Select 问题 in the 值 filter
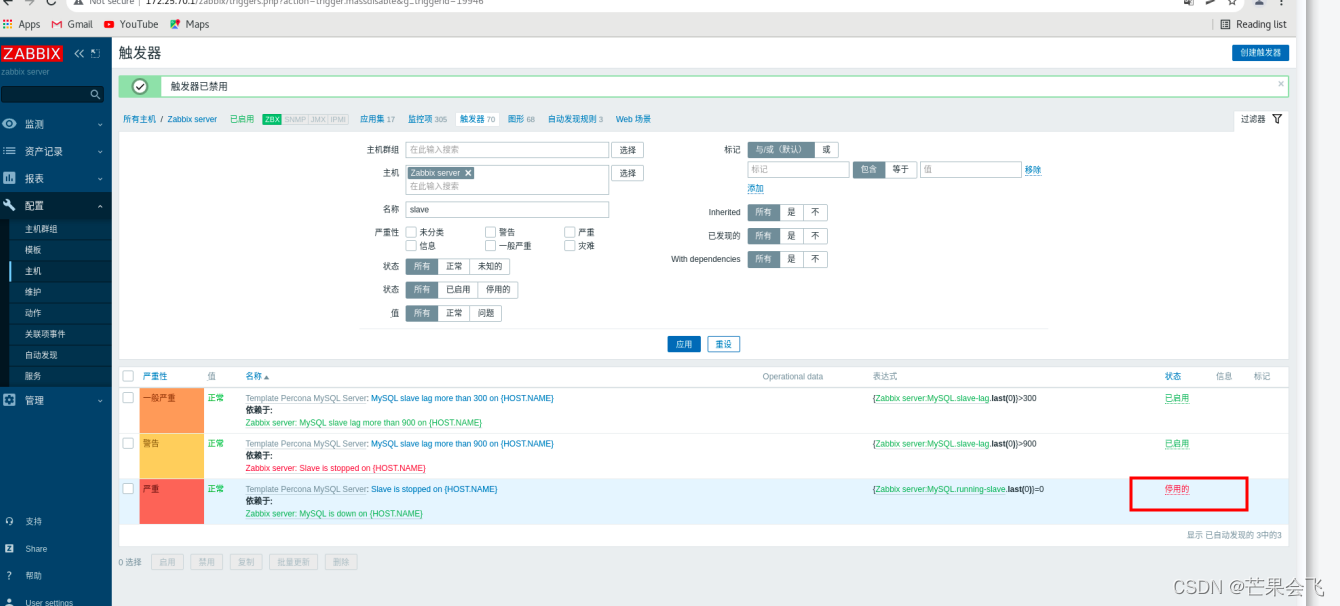Image resolution: width=1340 pixels, height=606 pixels. tap(486, 313)
